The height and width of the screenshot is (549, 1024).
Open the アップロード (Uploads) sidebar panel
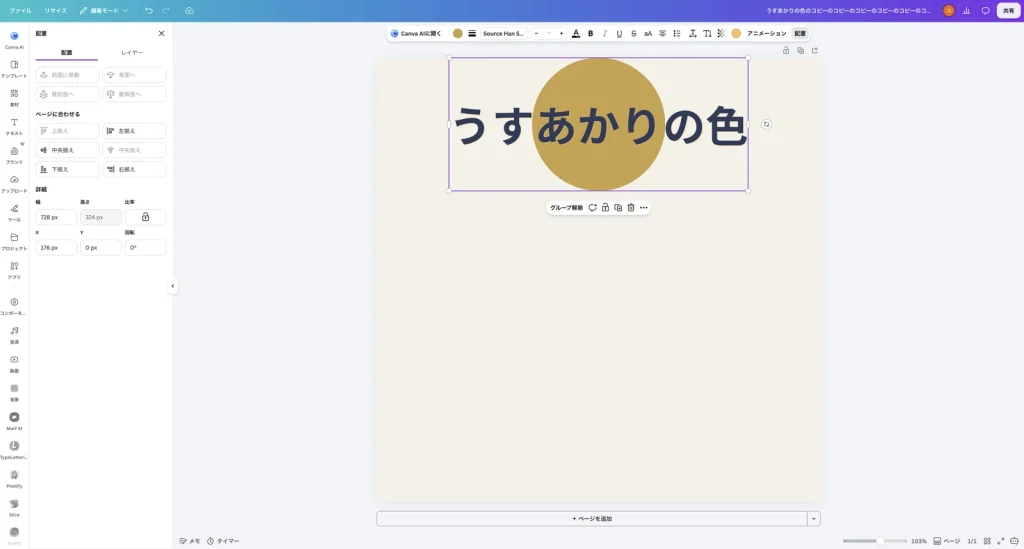14,183
